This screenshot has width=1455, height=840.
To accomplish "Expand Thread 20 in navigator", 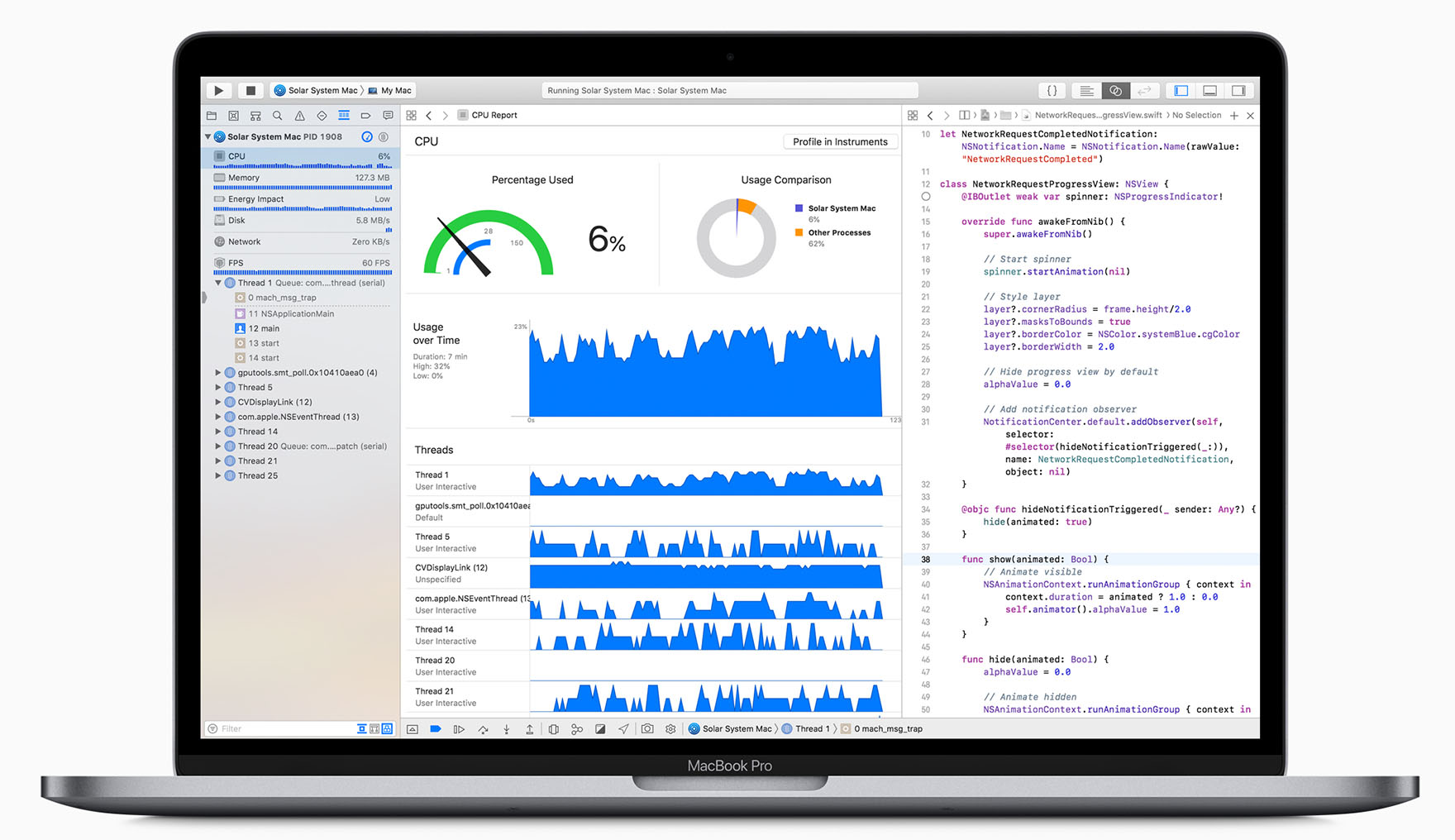I will [218, 446].
